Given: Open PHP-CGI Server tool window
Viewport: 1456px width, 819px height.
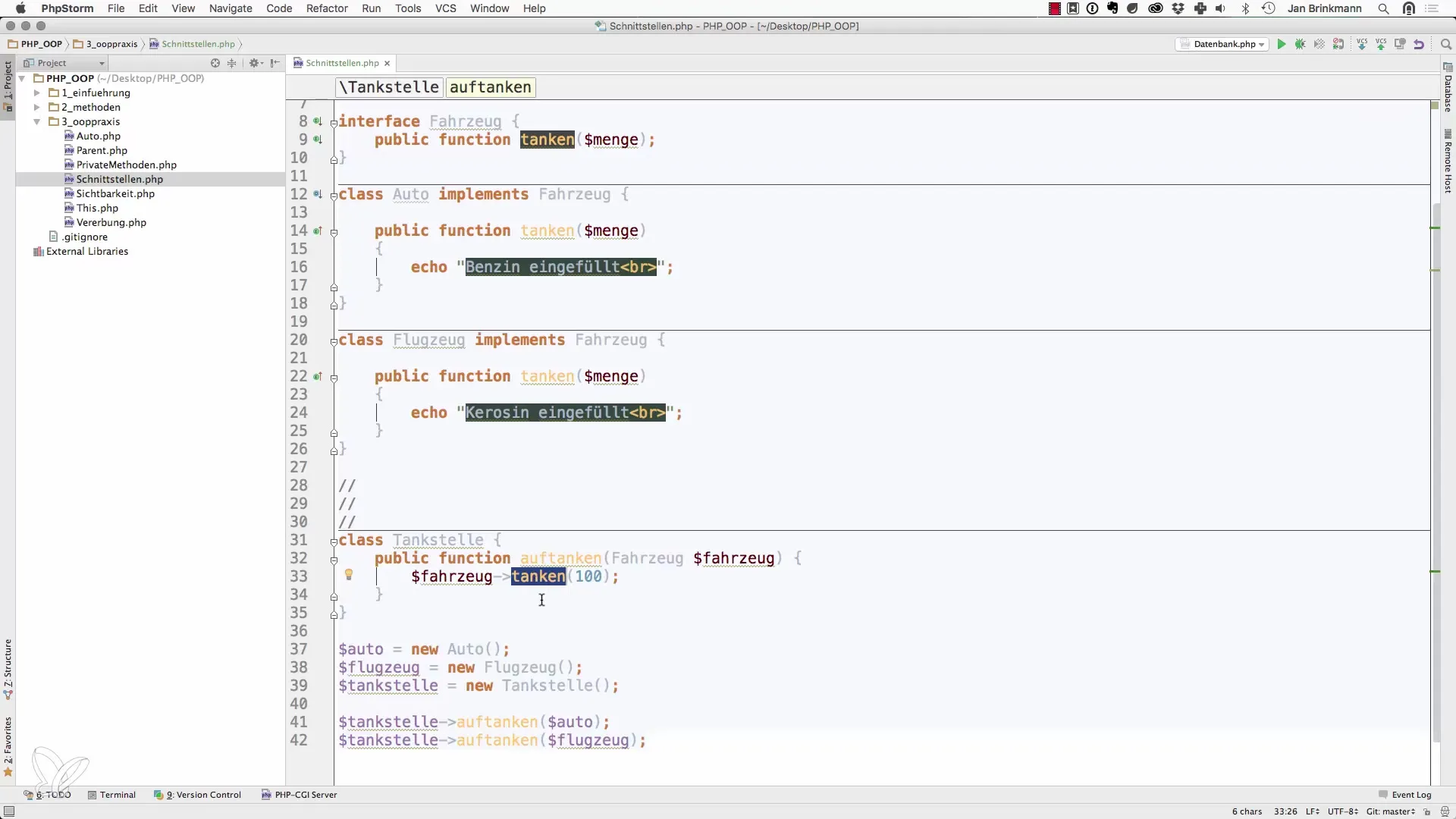Looking at the screenshot, I should click(x=300, y=795).
